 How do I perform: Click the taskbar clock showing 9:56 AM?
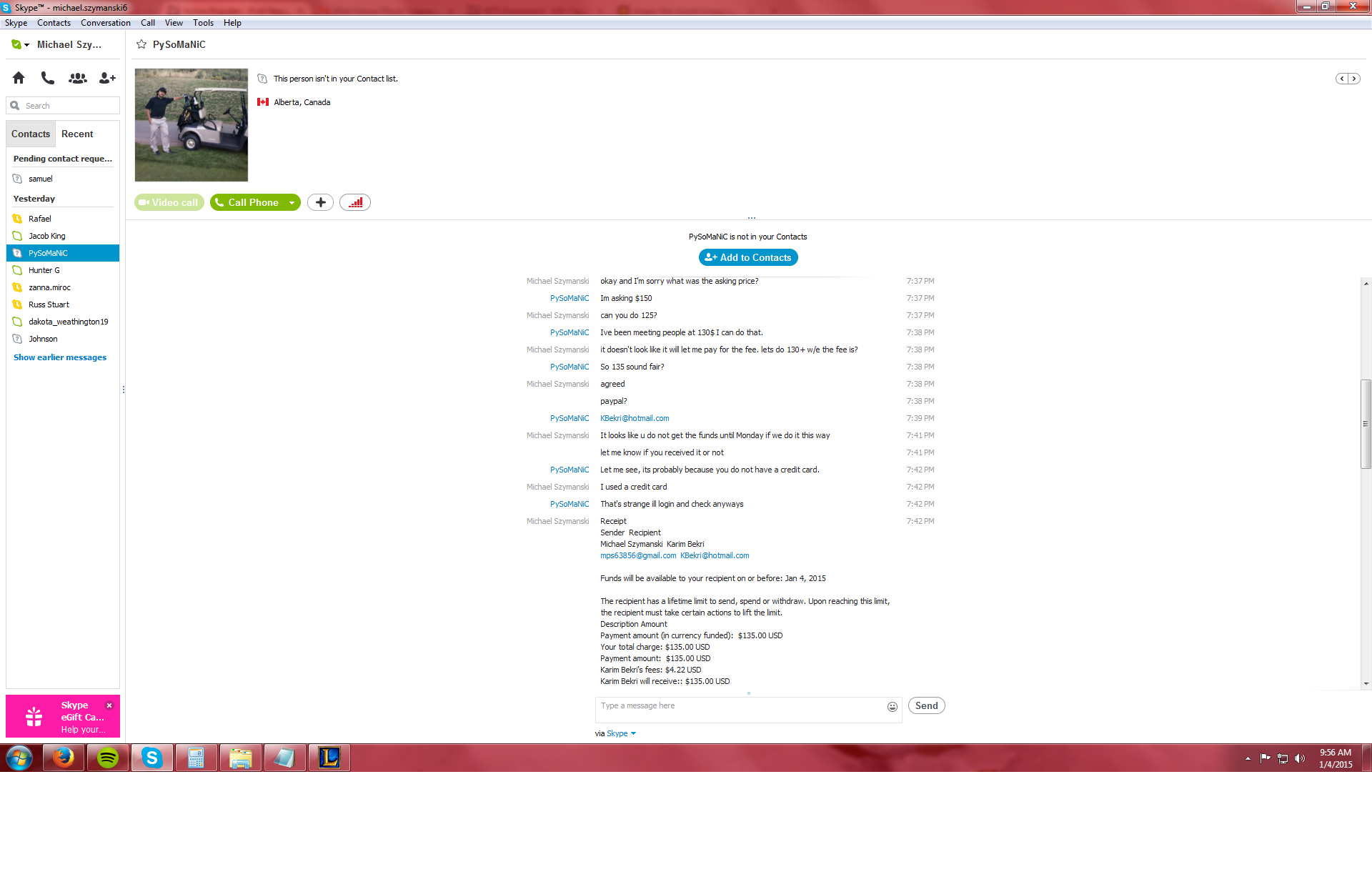[x=1336, y=758]
